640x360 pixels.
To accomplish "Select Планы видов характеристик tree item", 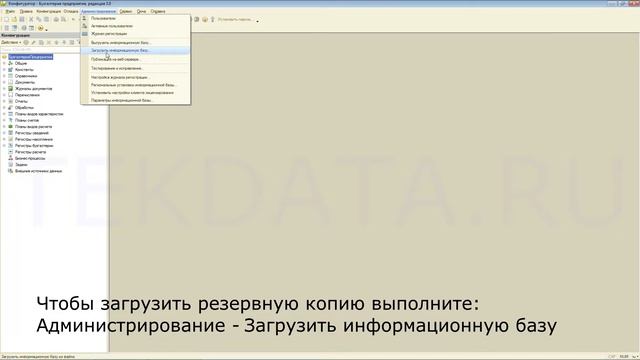I will 39,114.
